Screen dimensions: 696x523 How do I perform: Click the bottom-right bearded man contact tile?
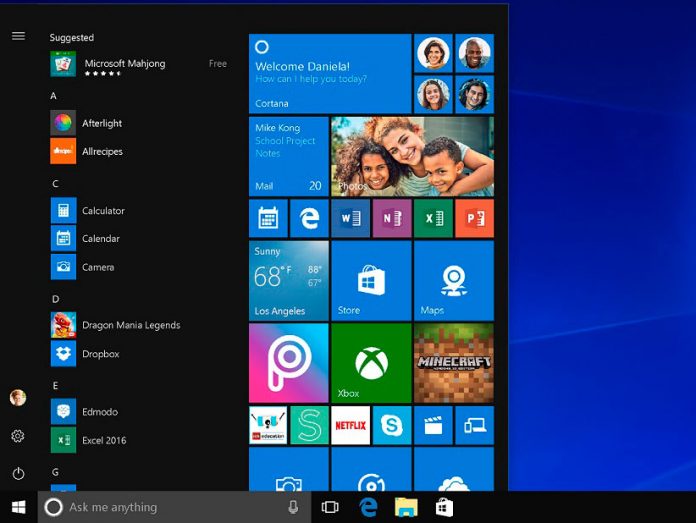[x=475, y=95]
